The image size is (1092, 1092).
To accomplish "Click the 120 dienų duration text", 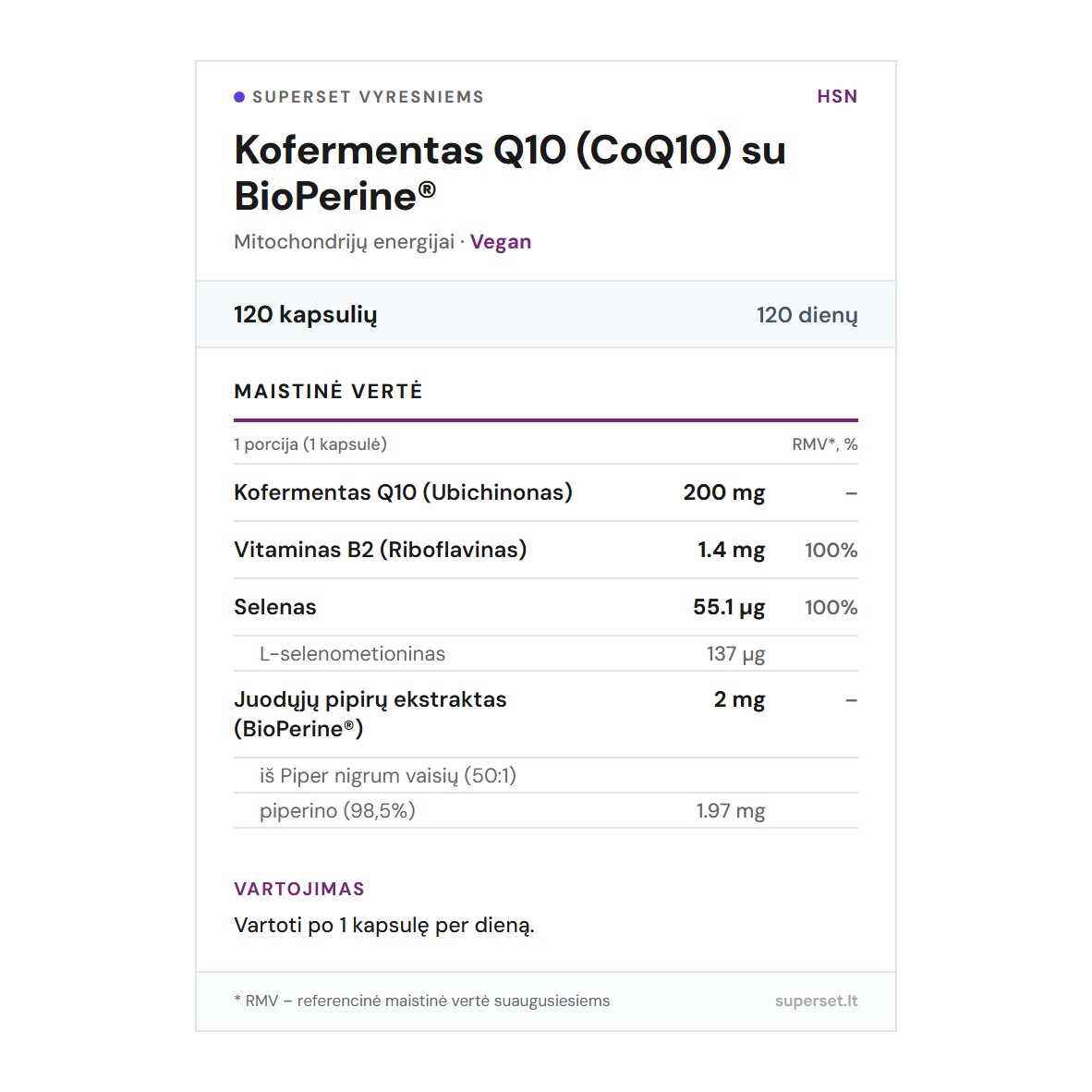I will pos(807,315).
